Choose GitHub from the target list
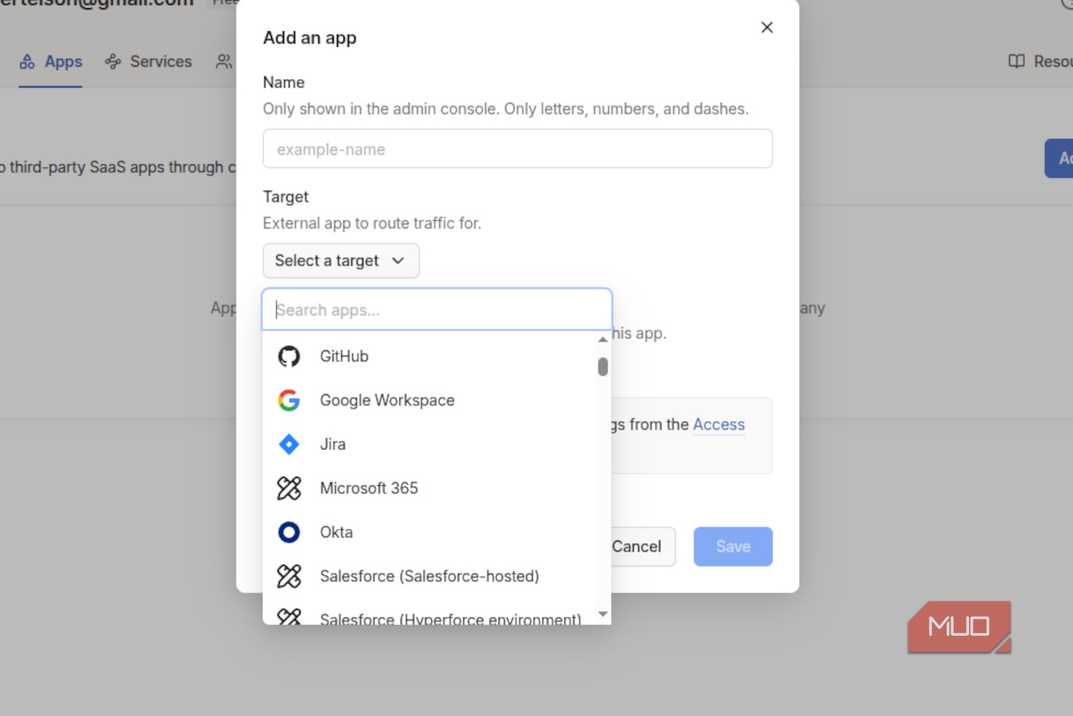The width and height of the screenshot is (1073, 716). (430, 356)
